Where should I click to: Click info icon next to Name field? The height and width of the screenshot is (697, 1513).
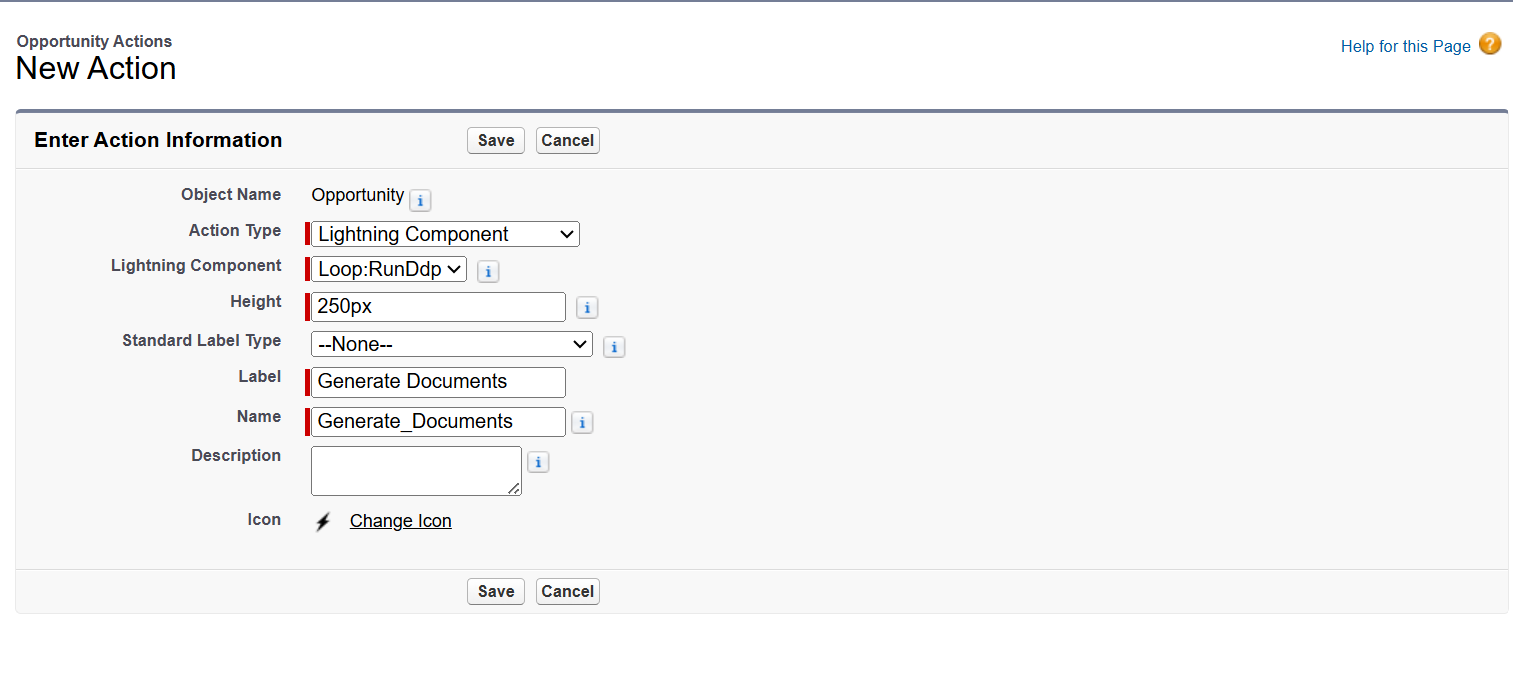(582, 423)
